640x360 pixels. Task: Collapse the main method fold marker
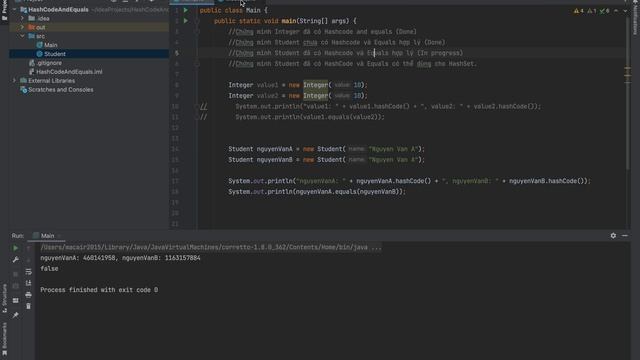pyautogui.click(x=197, y=21)
